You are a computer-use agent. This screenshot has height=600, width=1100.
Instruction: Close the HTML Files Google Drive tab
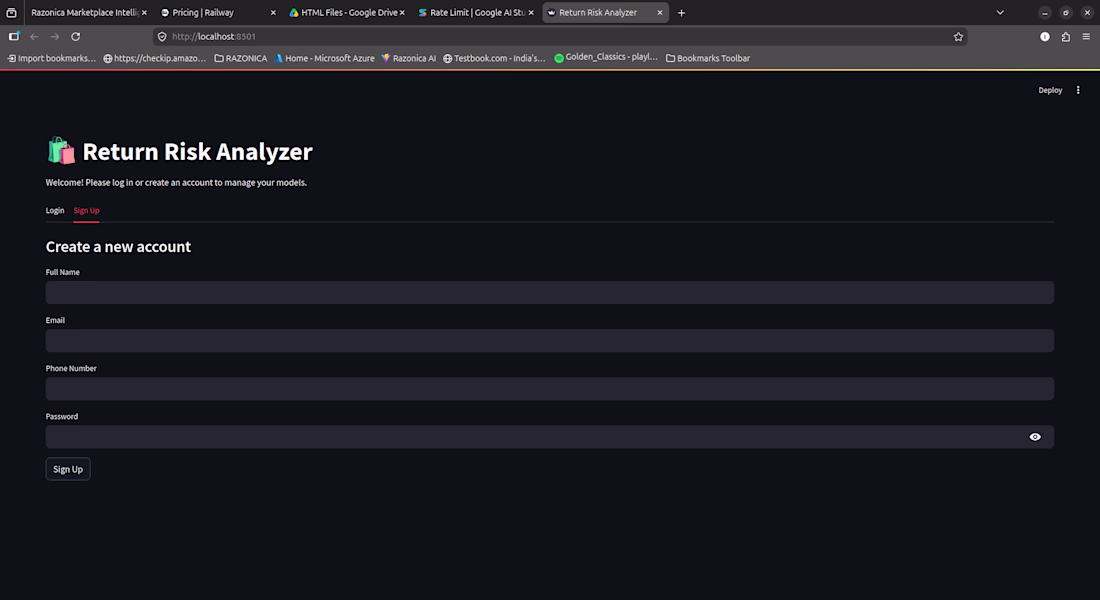(402, 13)
